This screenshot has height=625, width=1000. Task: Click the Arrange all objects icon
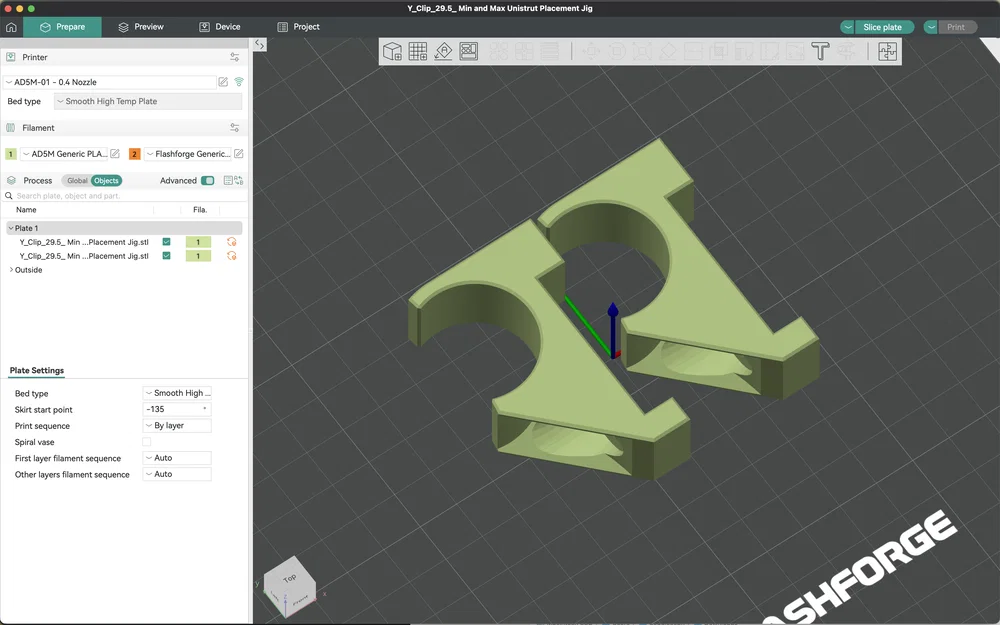[x=468, y=52]
